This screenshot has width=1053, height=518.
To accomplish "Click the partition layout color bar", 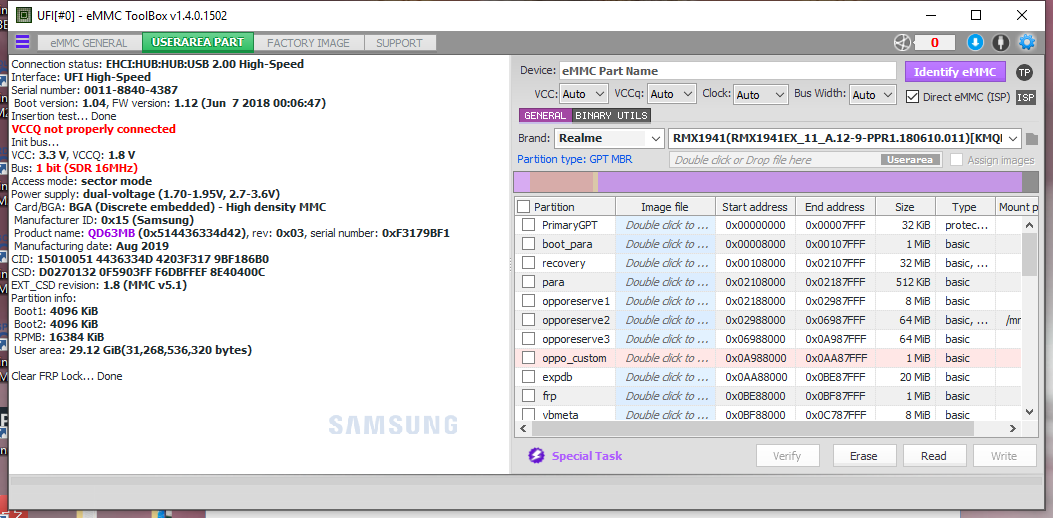I will [x=776, y=182].
